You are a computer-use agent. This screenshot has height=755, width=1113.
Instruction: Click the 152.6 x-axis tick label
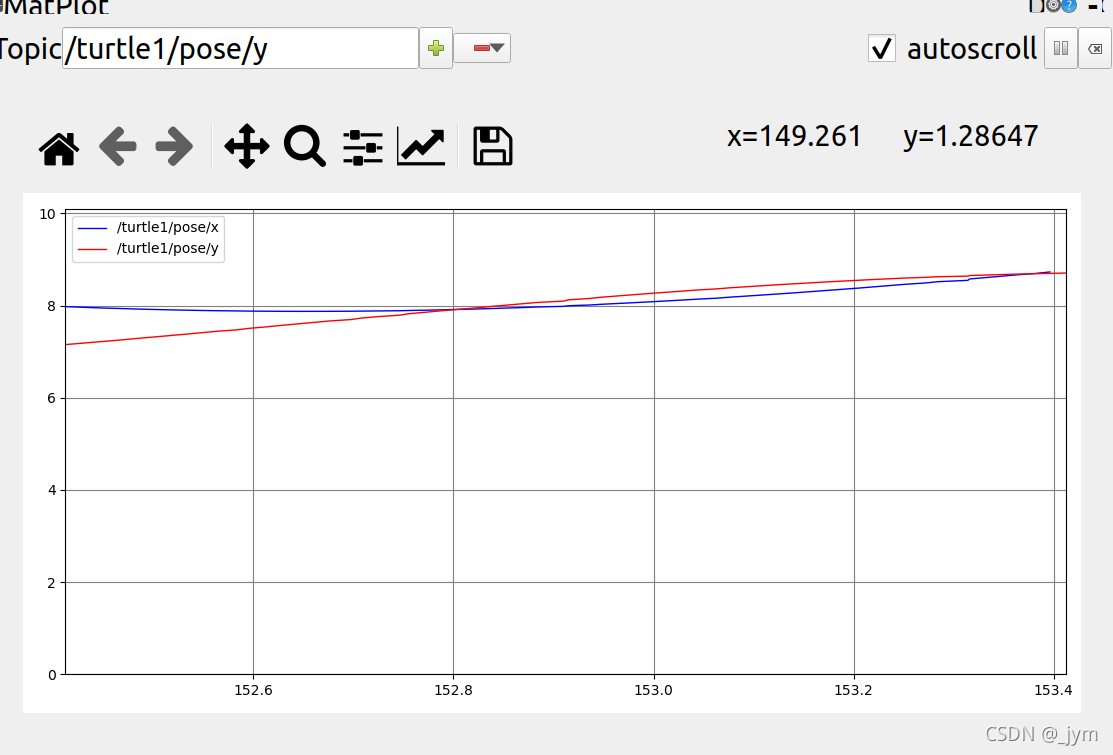[253, 690]
